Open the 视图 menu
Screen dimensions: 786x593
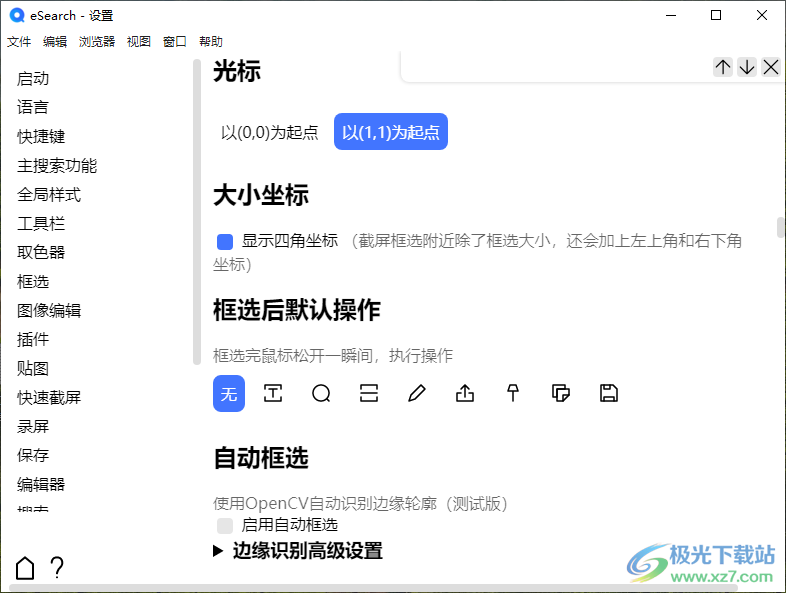[139, 42]
